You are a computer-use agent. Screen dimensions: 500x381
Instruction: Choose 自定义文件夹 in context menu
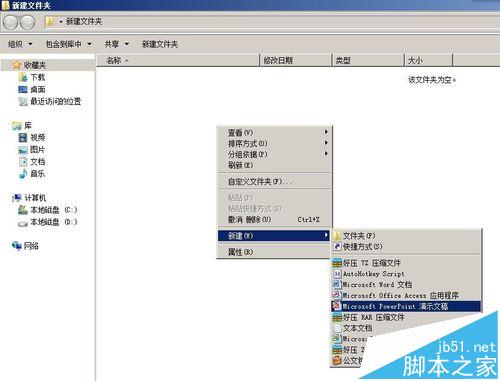(274, 182)
